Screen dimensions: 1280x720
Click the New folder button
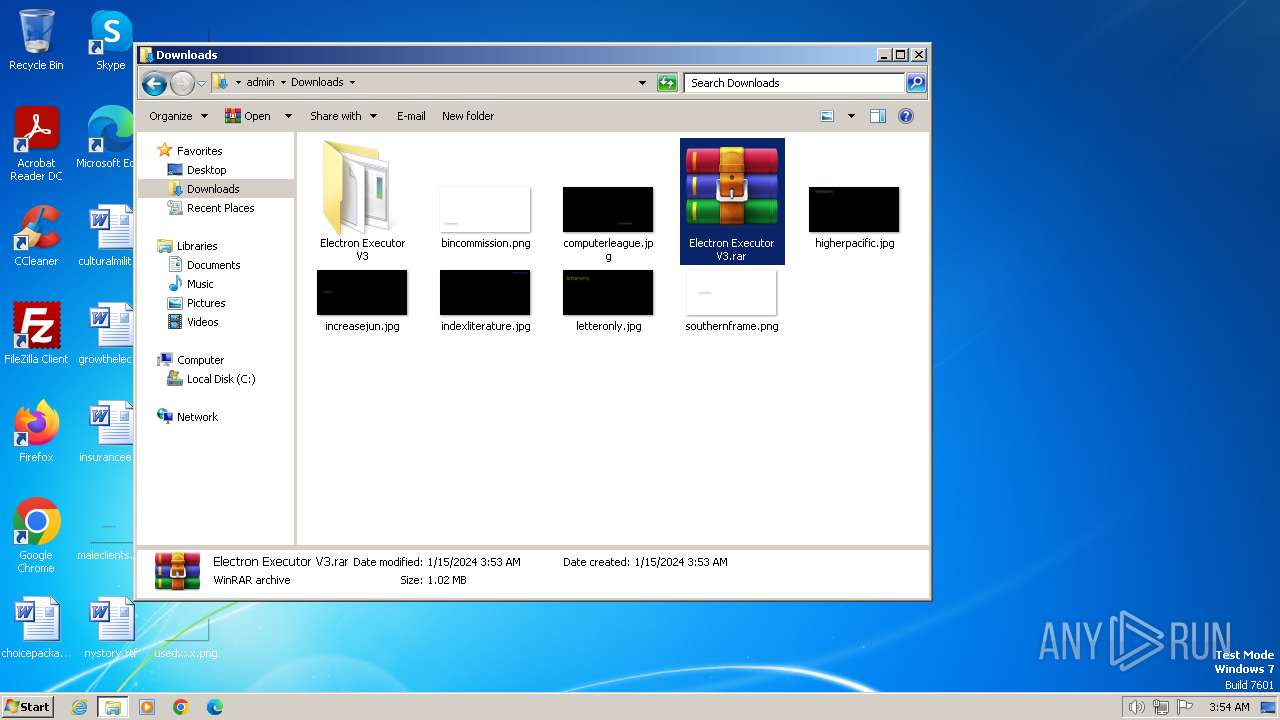pos(468,116)
